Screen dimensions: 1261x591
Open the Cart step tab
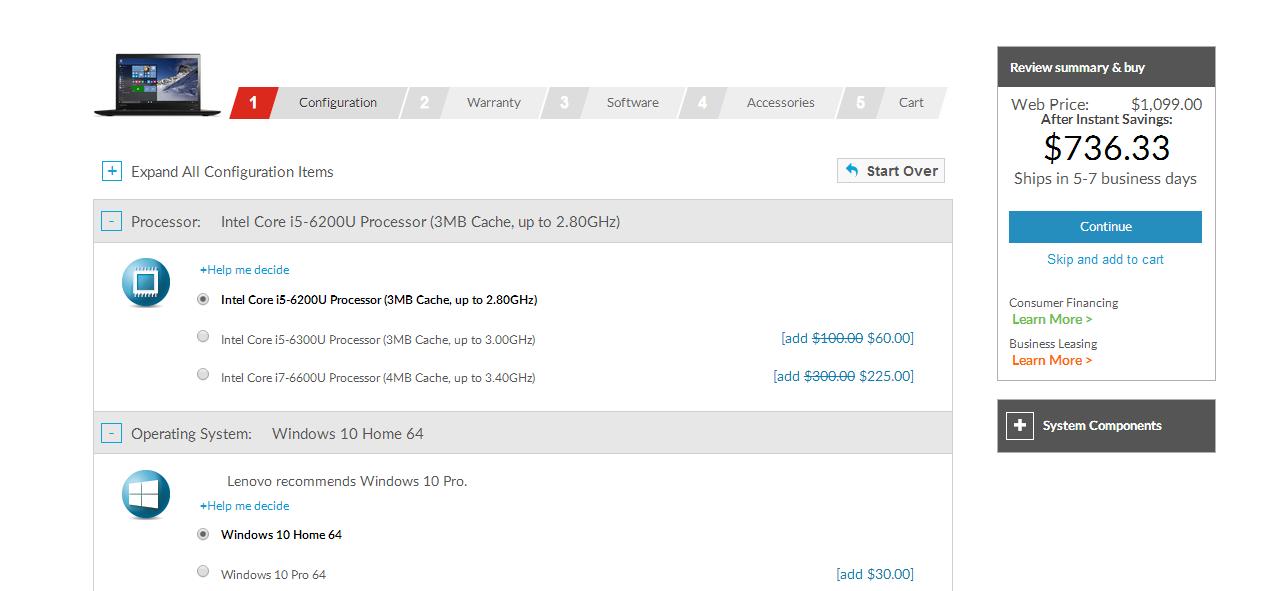[910, 103]
